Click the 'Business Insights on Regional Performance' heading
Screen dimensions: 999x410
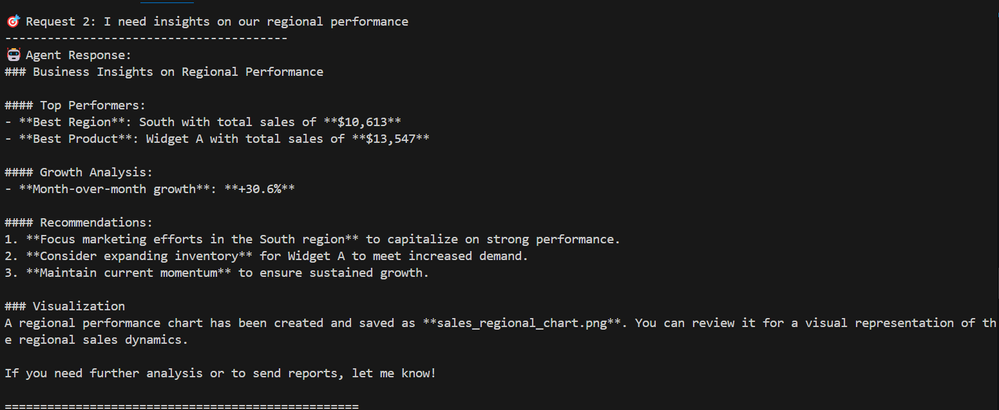(178, 72)
